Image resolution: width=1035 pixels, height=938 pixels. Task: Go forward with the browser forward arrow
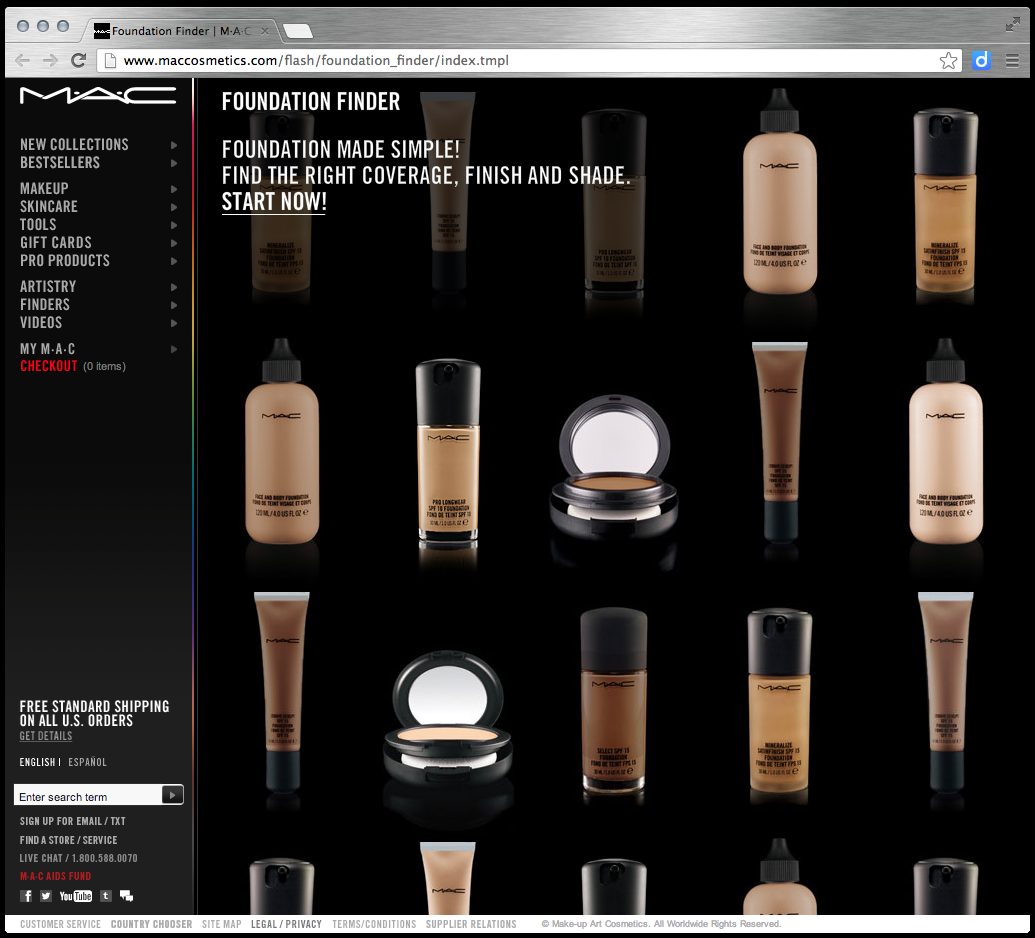[x=50, y=60]
